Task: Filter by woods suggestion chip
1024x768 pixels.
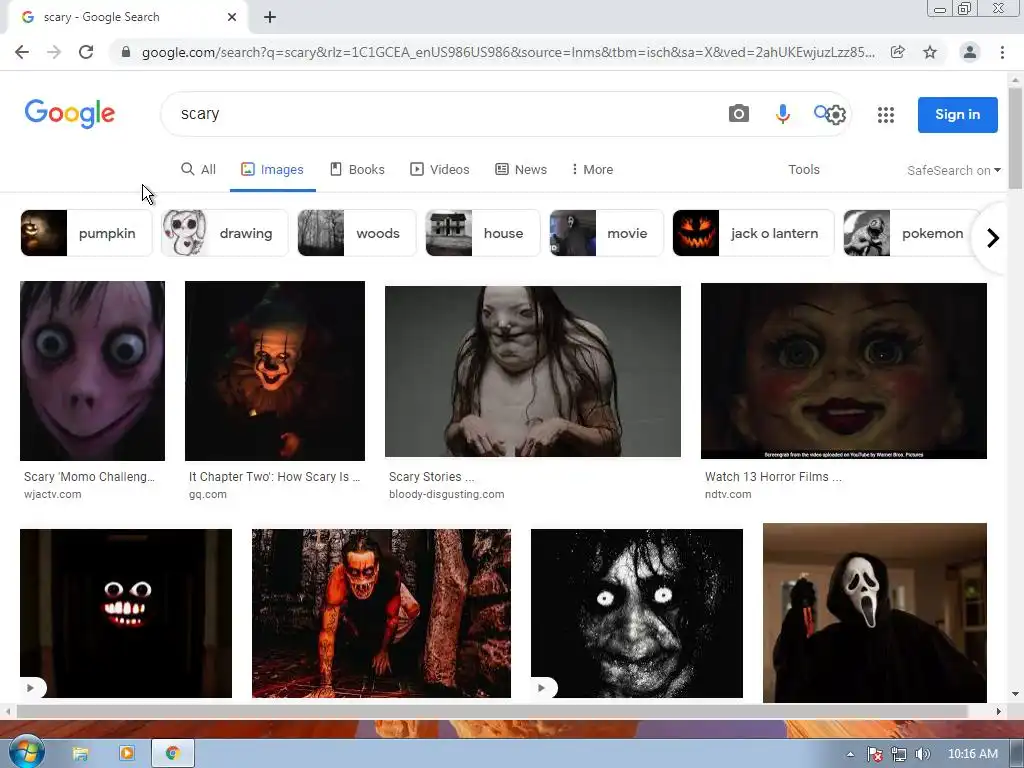Action: pyautogui.click(x=357, y=233)
